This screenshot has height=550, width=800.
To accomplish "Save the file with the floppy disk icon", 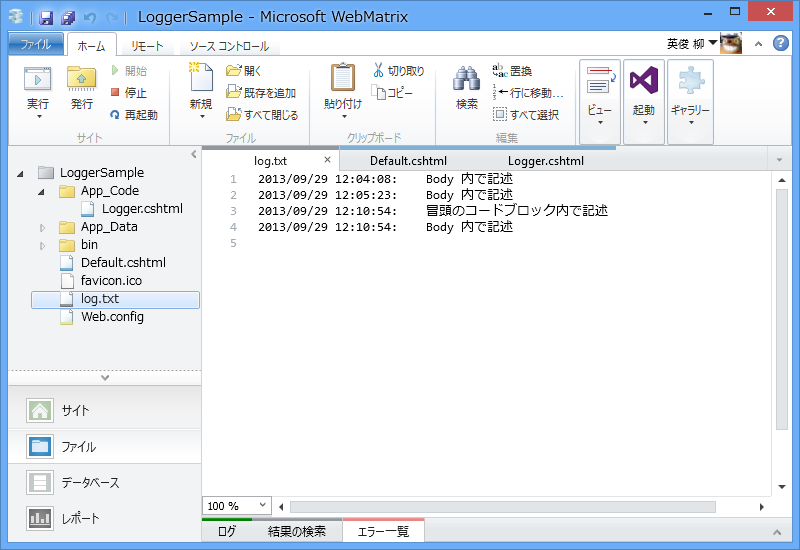I will pyautogui.click(x=46, y=18).
